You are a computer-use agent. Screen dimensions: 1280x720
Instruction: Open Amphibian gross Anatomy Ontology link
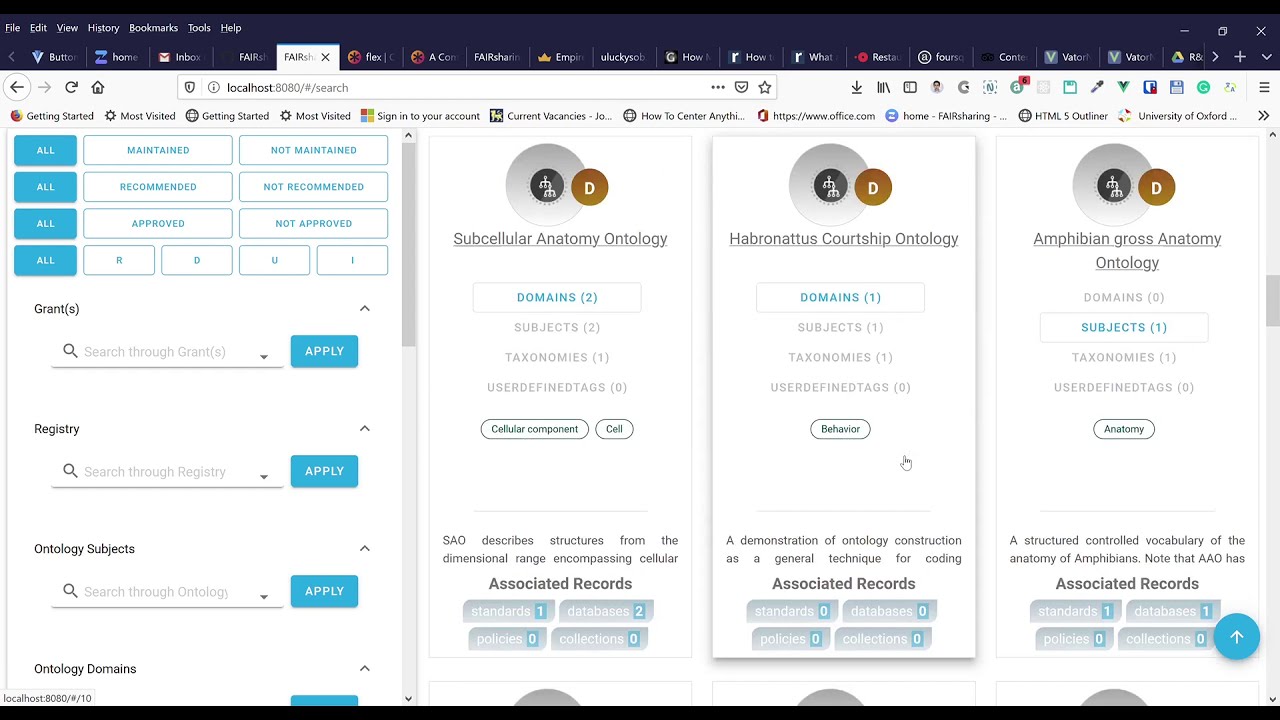(1127, 251)
